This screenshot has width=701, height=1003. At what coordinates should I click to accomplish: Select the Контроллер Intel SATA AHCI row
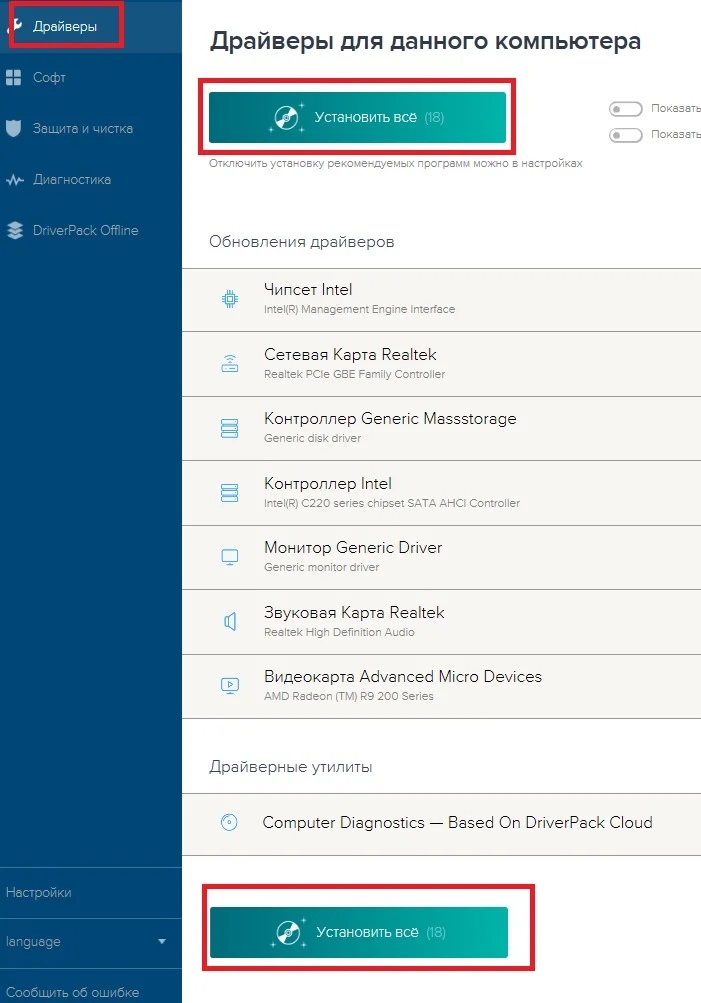click(441, 493)
